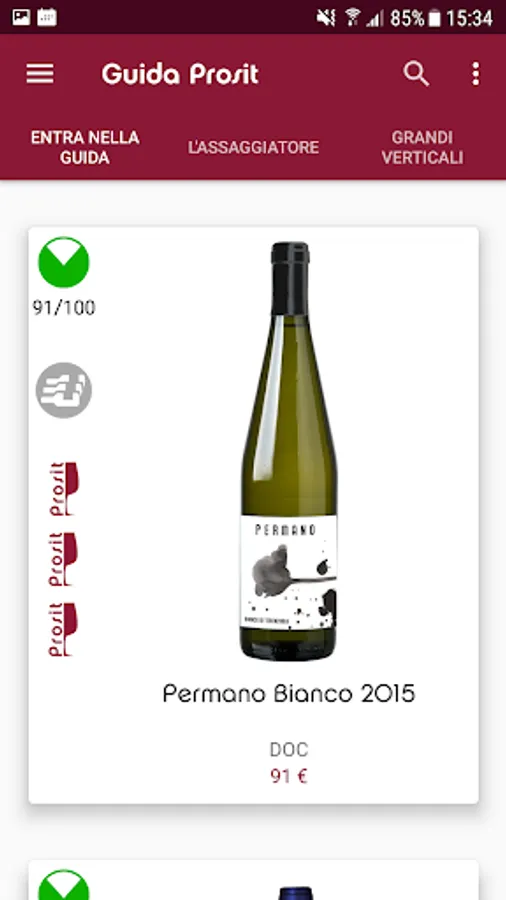The width and height of the screenshot is (506, 900).
Task: Tap the search magnifier icon
Action: pyautogui.click(x=416, y=74)
